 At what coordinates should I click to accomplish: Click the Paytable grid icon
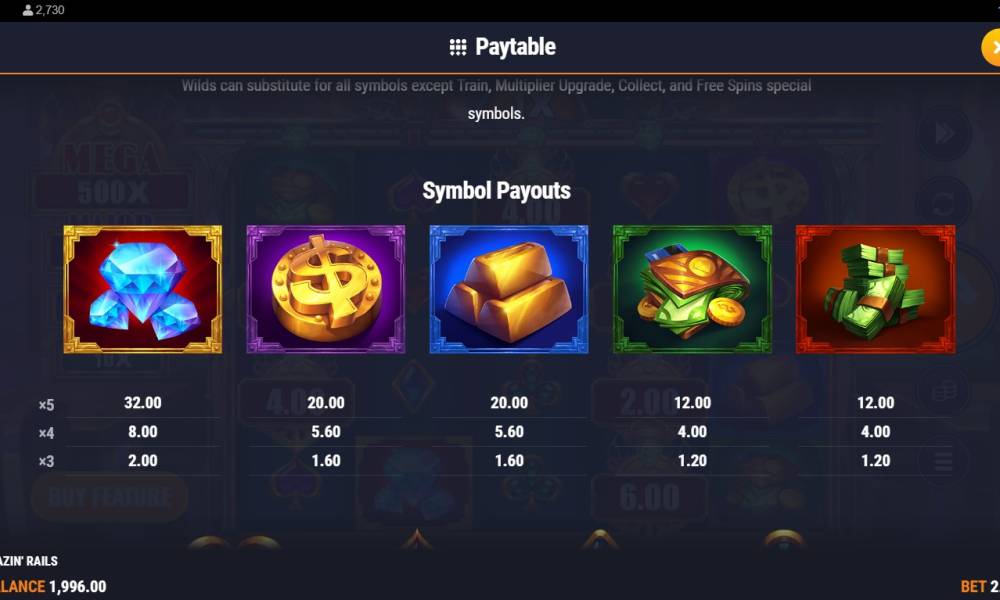(458, 47)
